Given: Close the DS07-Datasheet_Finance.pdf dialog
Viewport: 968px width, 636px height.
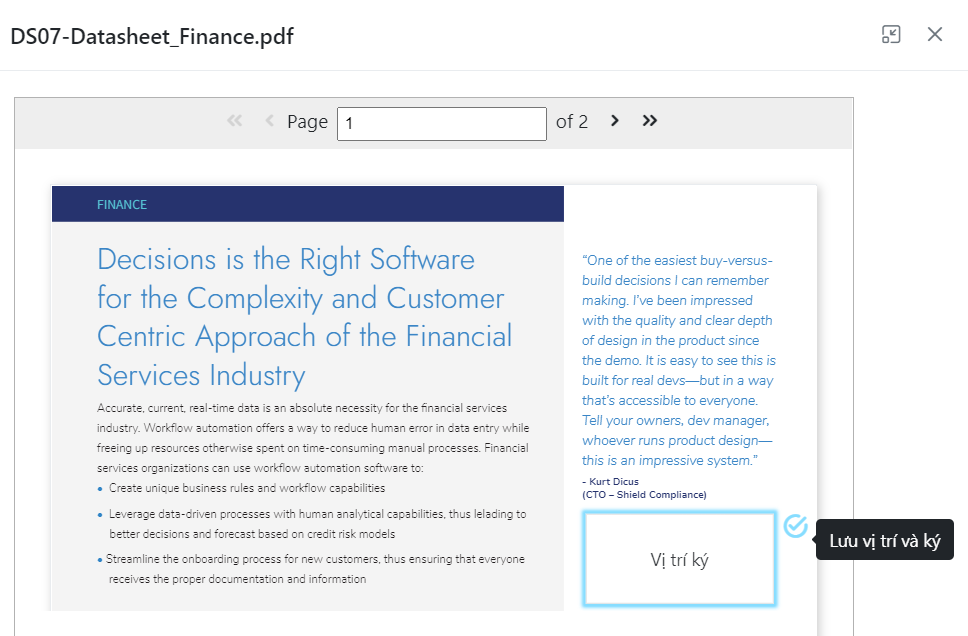Looking at the screenshot, I should pos(935,34).
